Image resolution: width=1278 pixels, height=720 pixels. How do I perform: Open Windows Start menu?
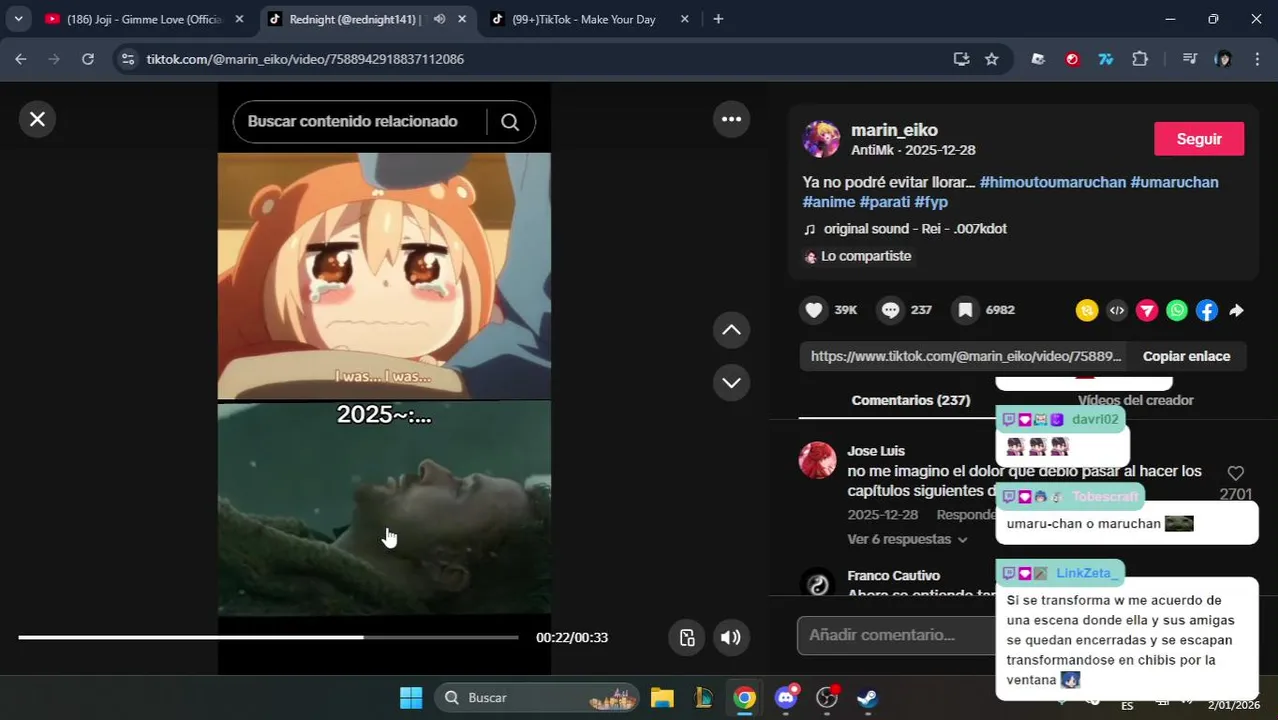[411, 698]
